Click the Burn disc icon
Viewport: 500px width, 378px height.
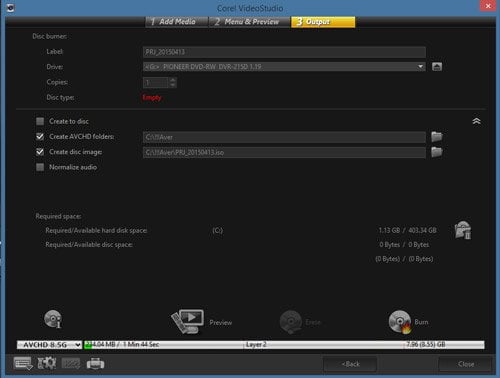(x=400, y=322)
